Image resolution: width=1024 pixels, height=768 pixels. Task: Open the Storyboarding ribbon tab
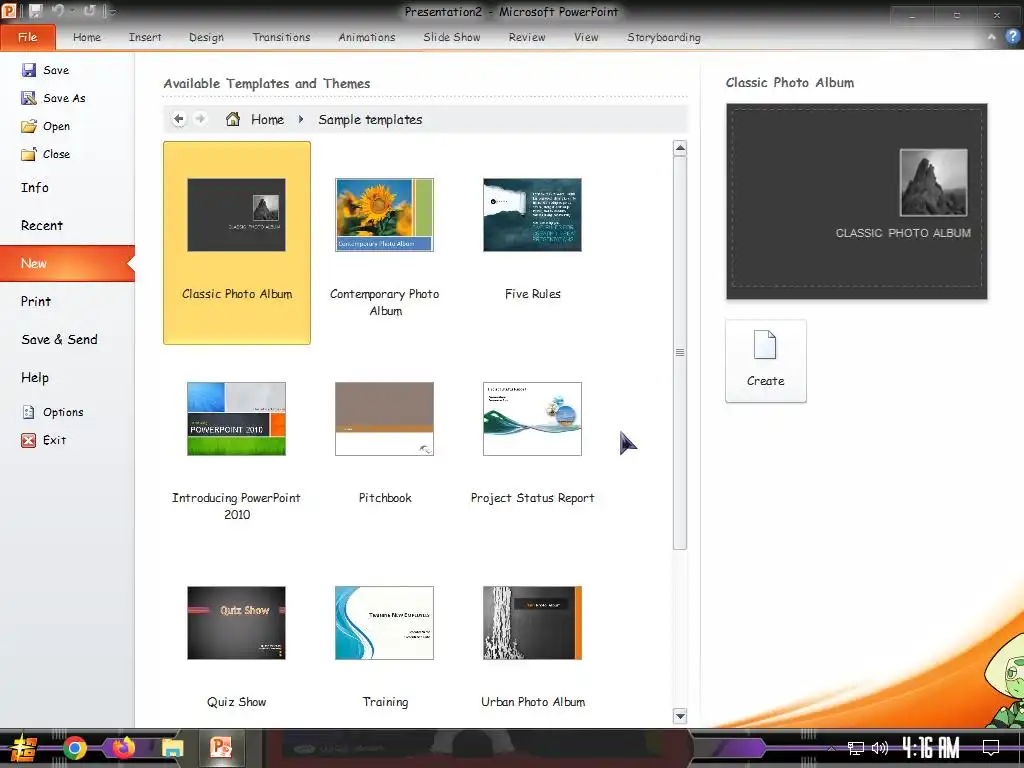click(664, 37)
